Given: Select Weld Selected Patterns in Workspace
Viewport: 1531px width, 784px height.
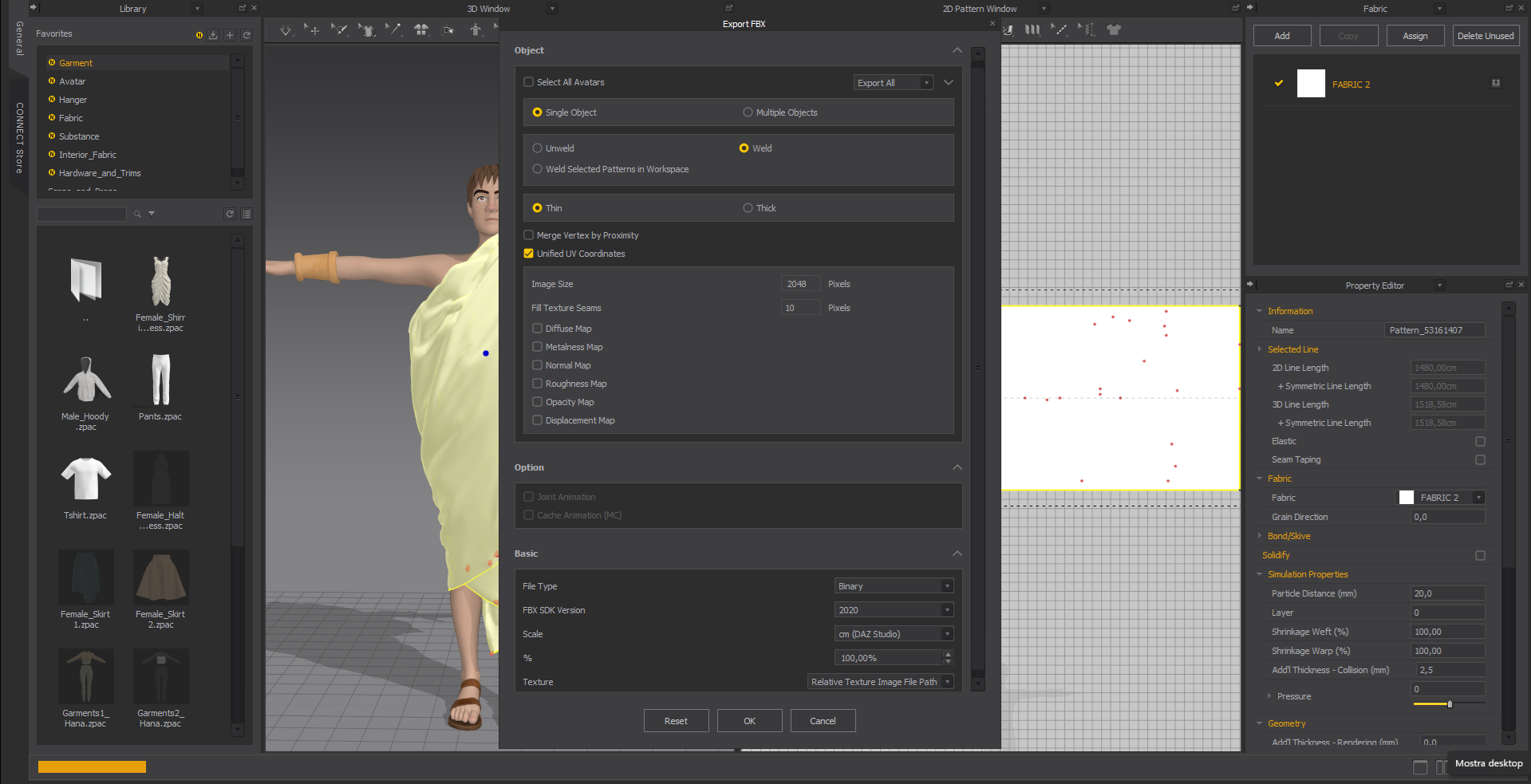Looking at the screenshot, I should (x=537, y=169).
